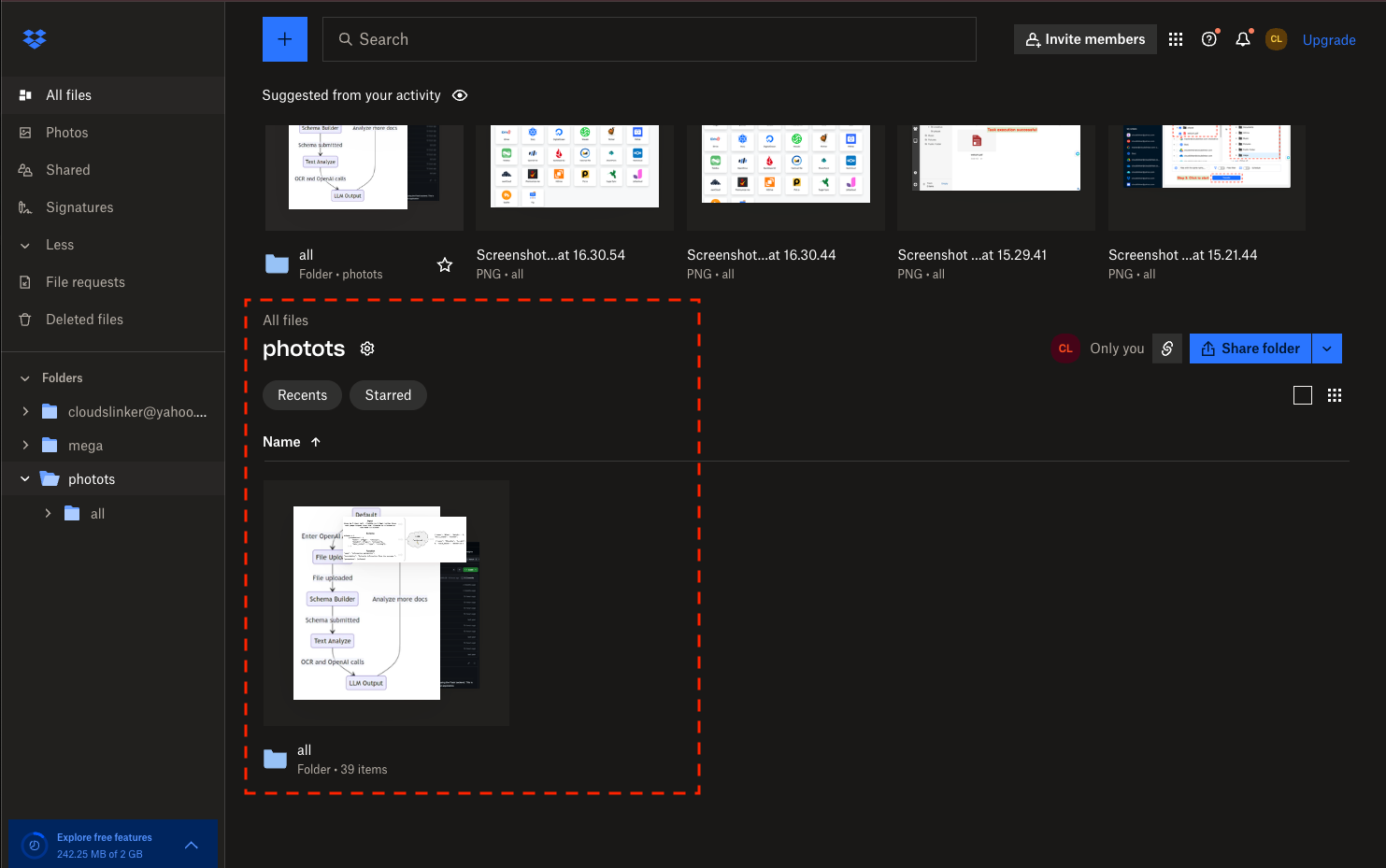Open Shared in sidebar
The height and width of the screenshot is (868, 1386).
pyautogui.click(x=112, y=170)
